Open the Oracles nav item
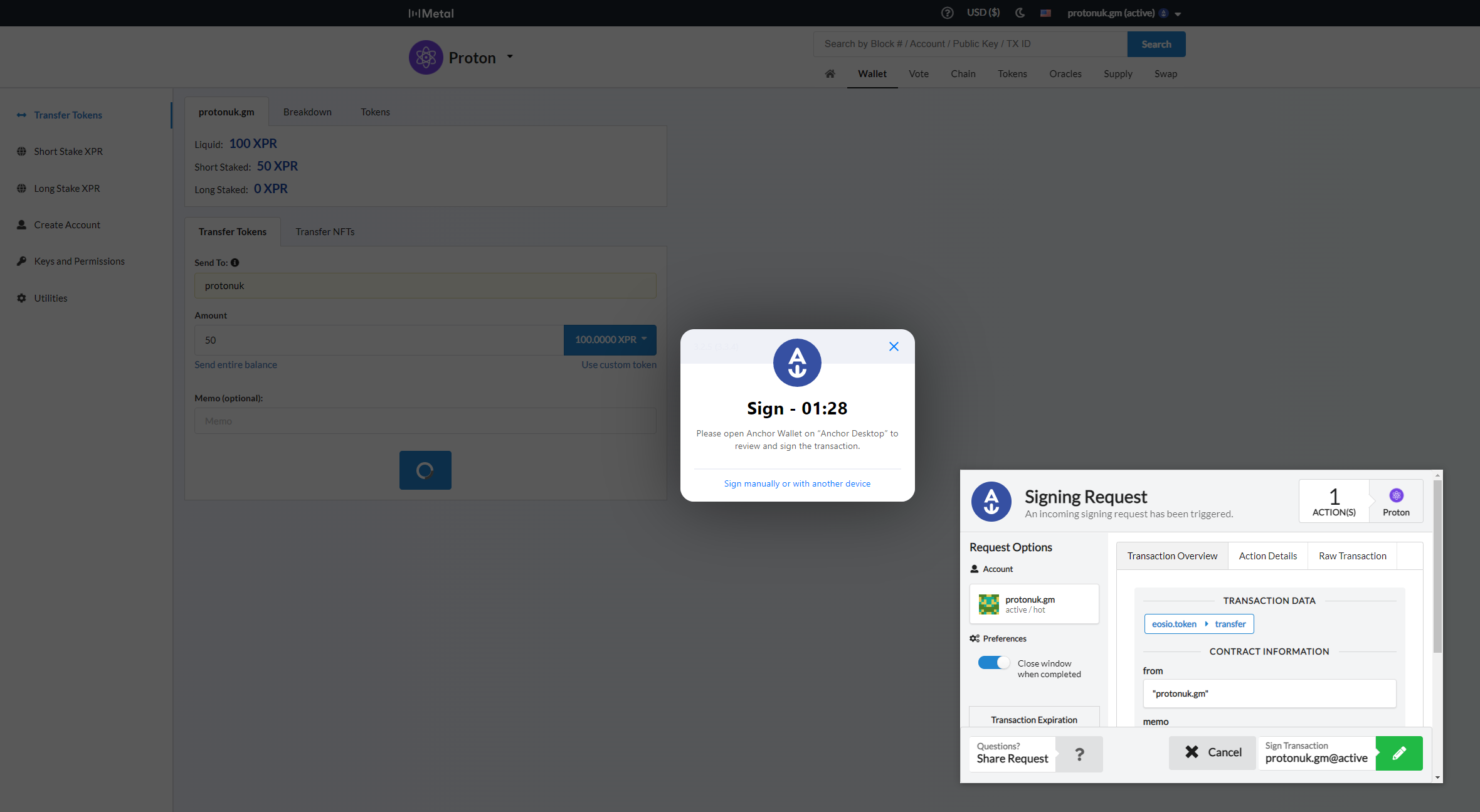This screenshot has width=1480, height=812. coord(1065,74)
